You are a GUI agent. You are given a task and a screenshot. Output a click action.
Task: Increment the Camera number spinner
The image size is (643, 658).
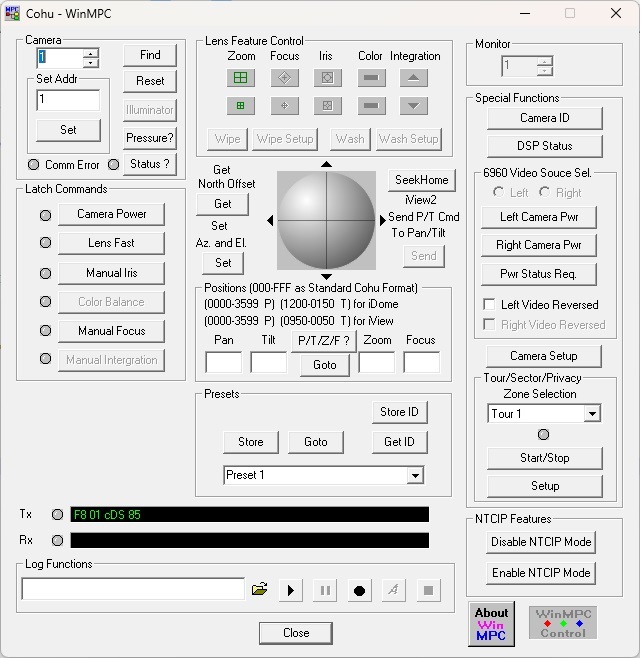91,54
